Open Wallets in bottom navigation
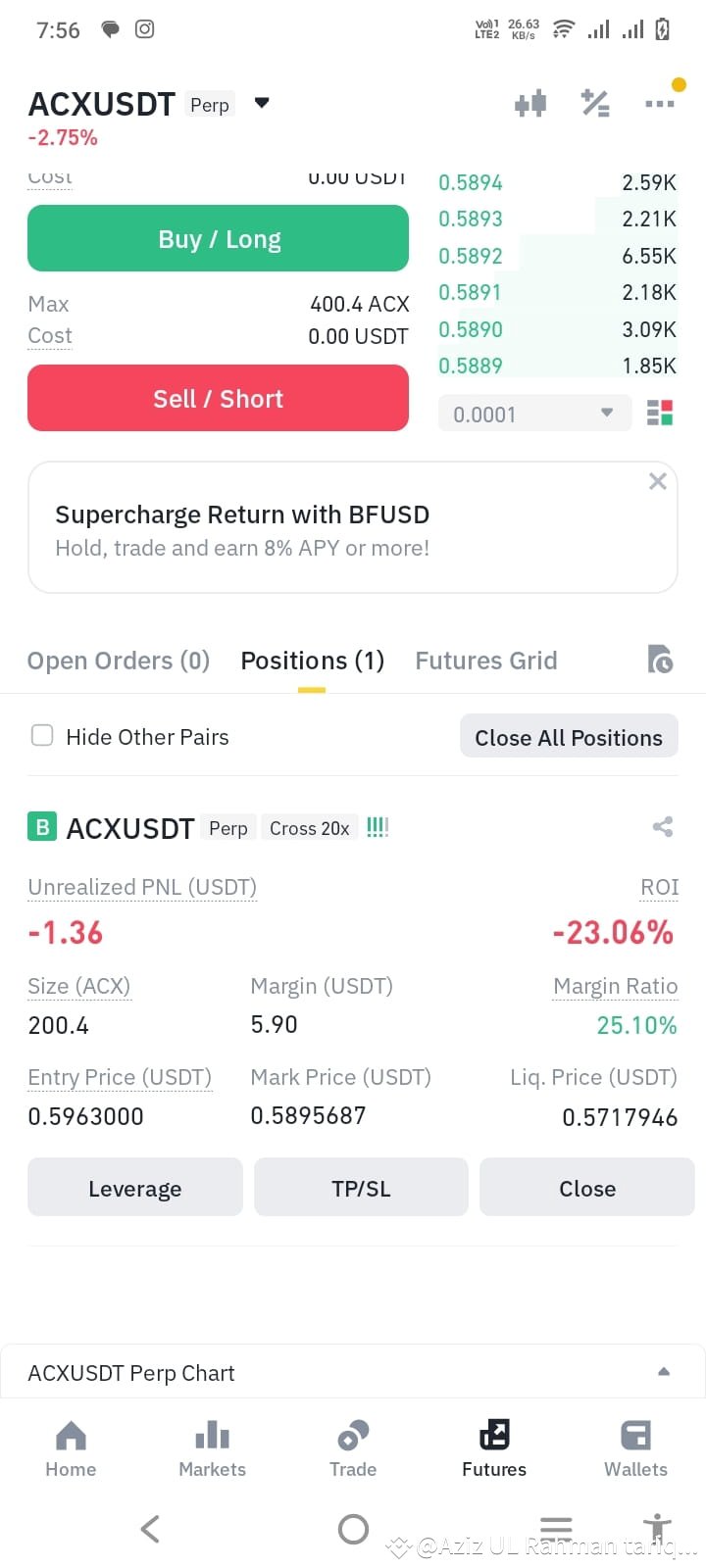This screenshot has width=706, height=1568. click(635, 1449)
